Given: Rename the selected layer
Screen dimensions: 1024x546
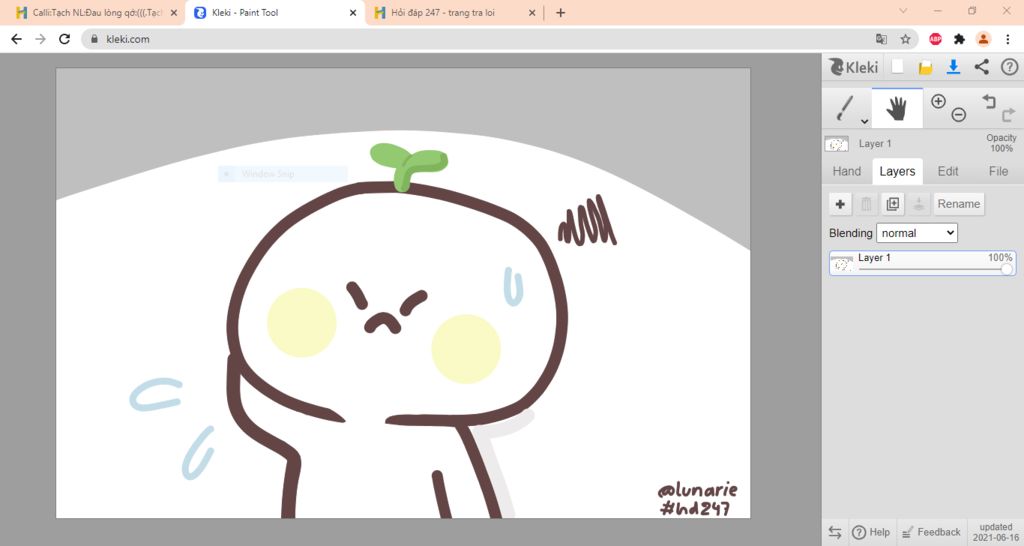Looking at the screenshot, I should point(959,204).
